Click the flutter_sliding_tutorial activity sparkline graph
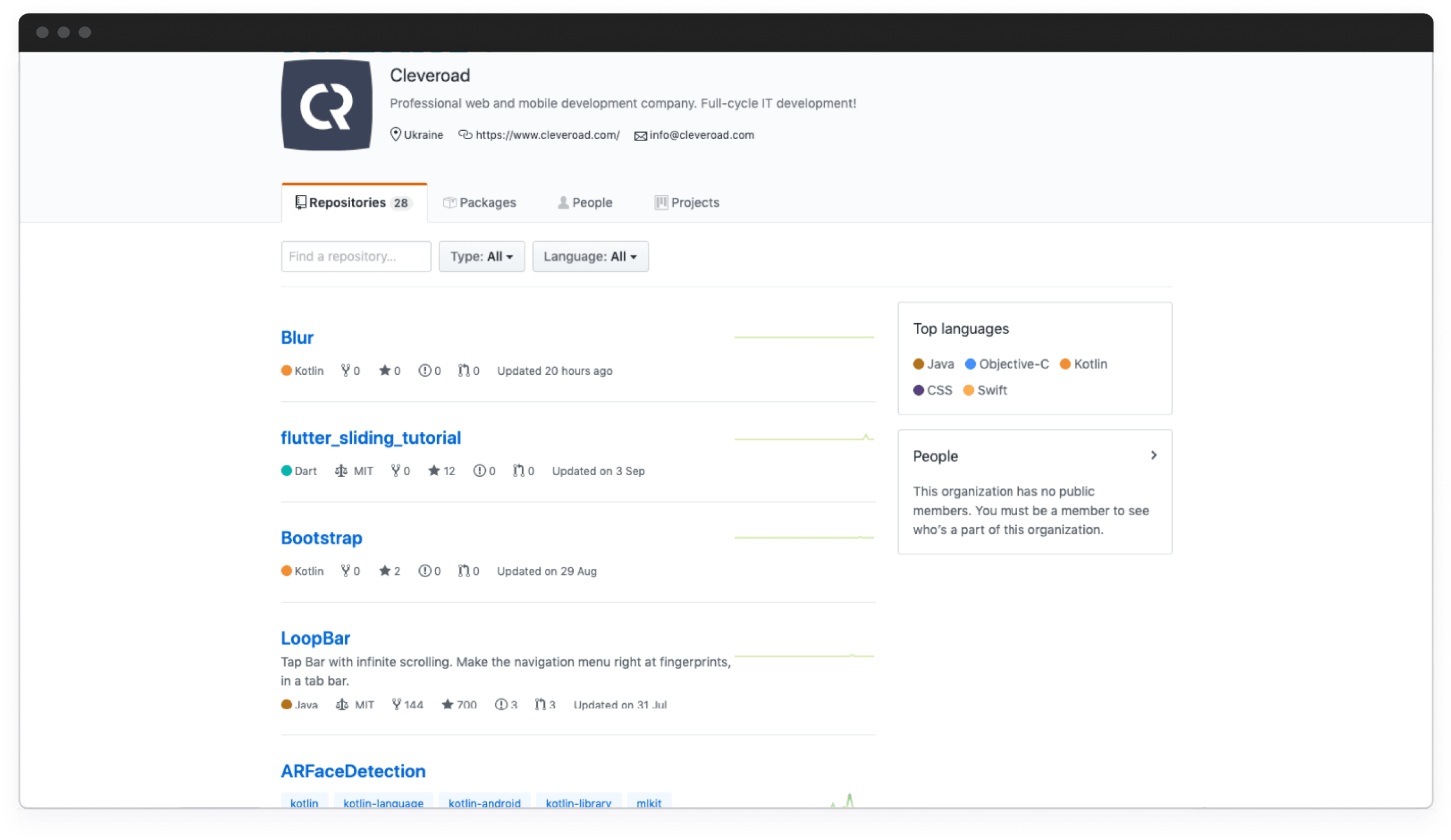 point(804,438)
